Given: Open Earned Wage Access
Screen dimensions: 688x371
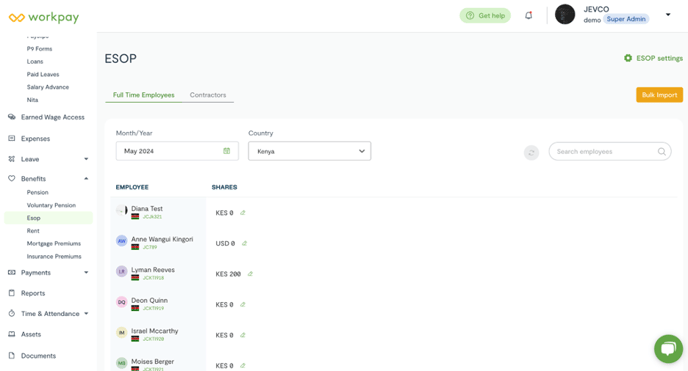Looking at the screenshot, I should pos(53,117).
